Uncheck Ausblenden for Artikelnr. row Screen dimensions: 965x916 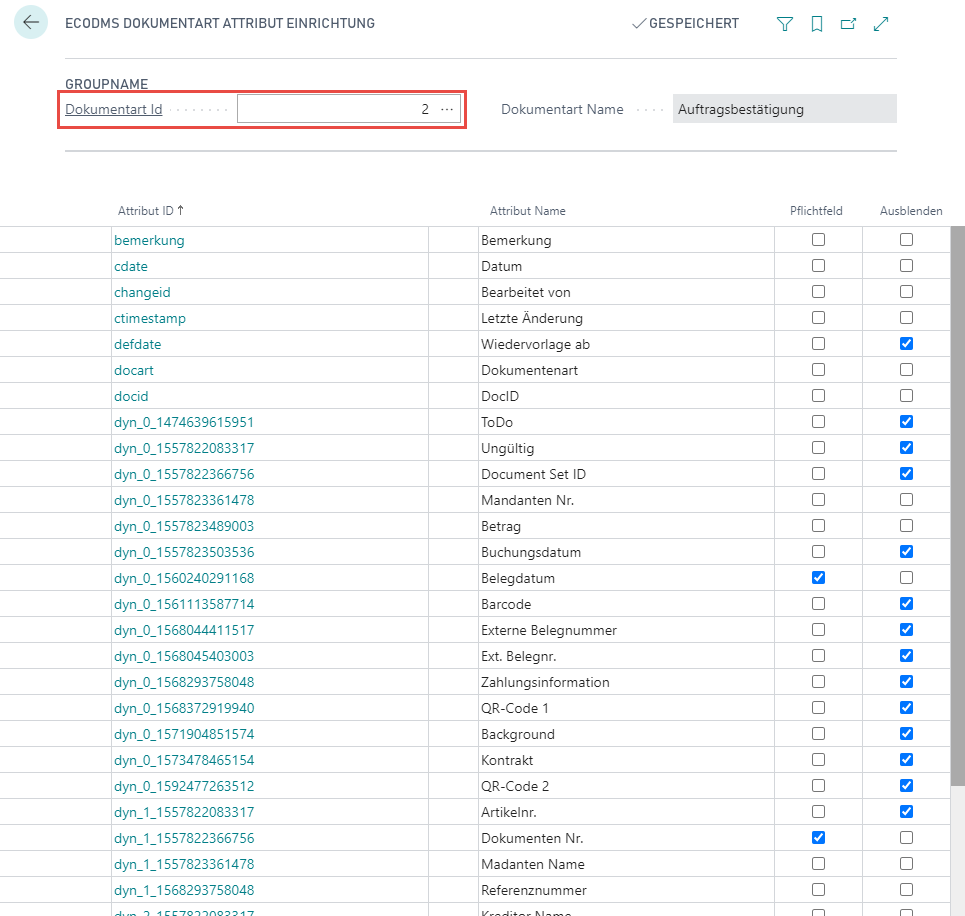[x=906, y=811]
